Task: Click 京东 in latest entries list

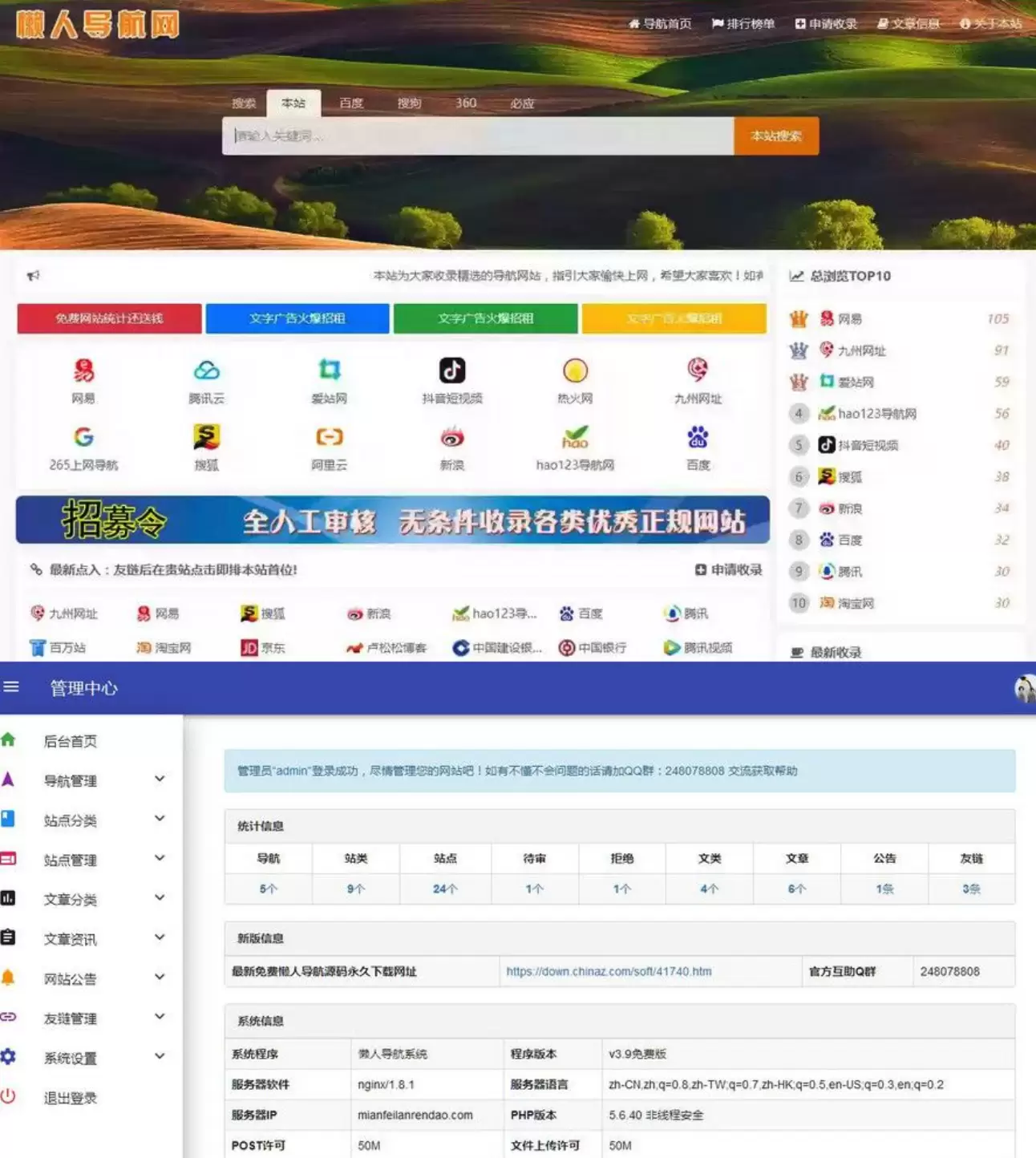Action: pyautogui.click(x=263, y=648)
